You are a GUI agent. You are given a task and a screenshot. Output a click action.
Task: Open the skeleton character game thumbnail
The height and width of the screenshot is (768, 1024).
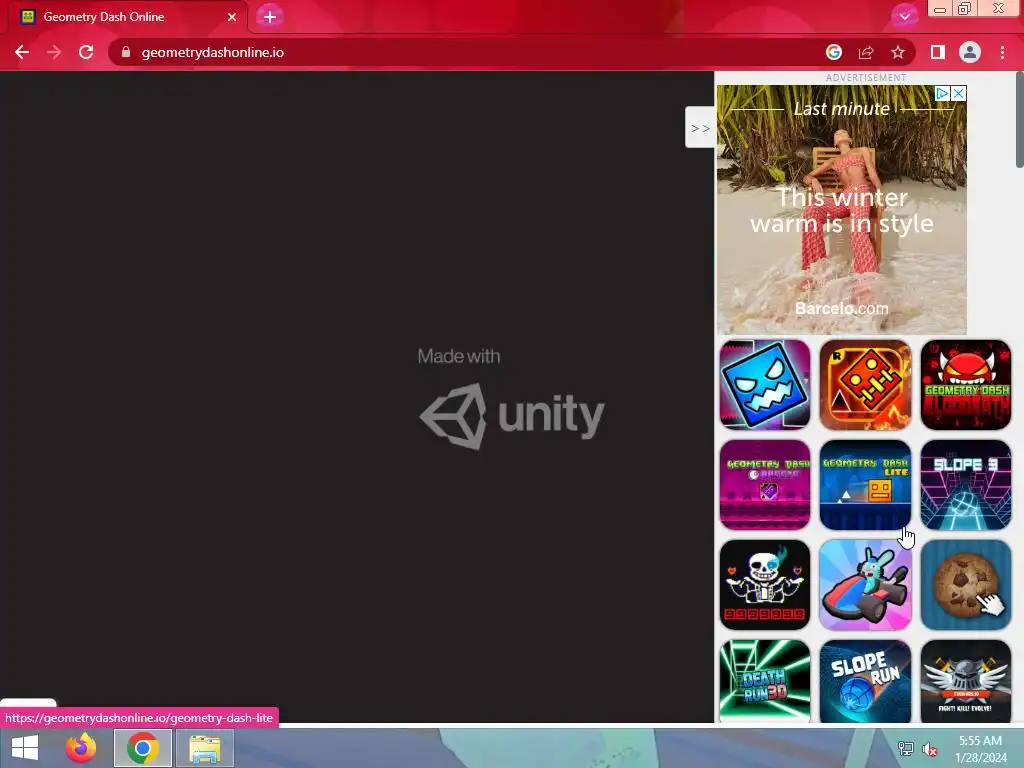765,584
